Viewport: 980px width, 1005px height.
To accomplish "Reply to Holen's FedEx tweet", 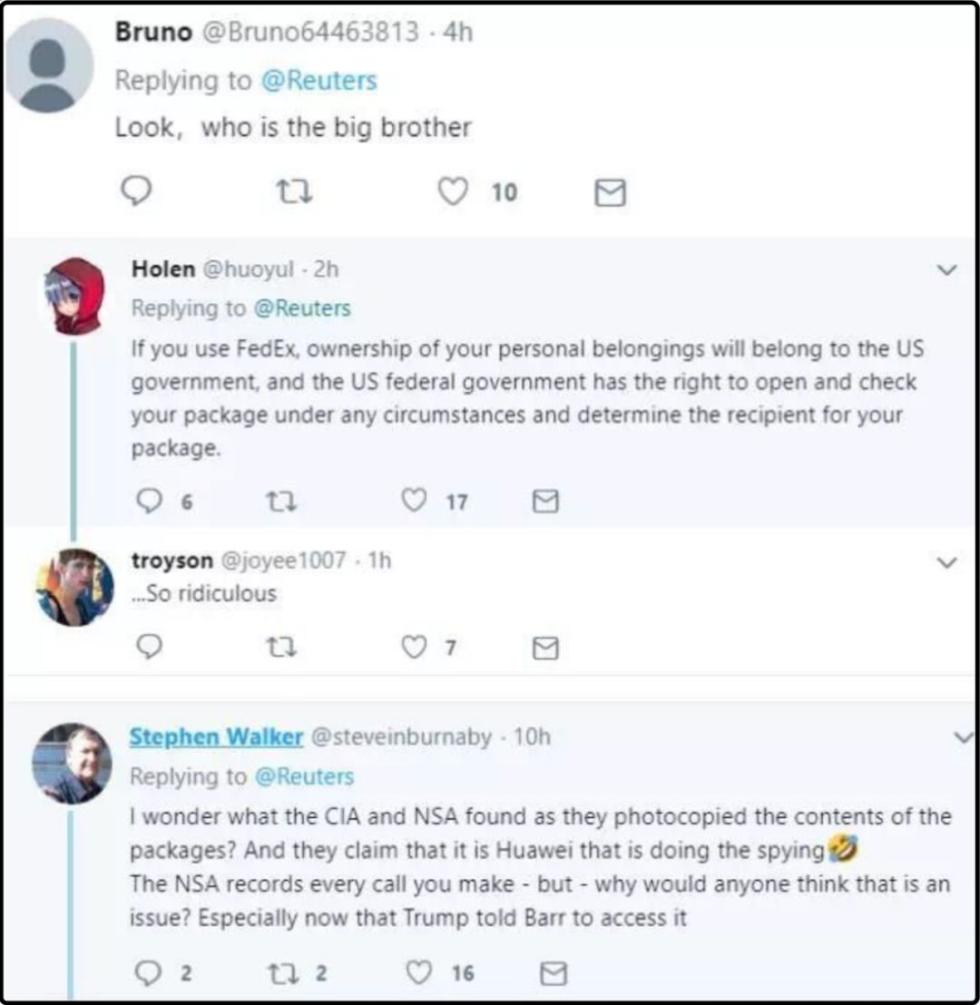I will pyautogui.click(x=149, y=500).
